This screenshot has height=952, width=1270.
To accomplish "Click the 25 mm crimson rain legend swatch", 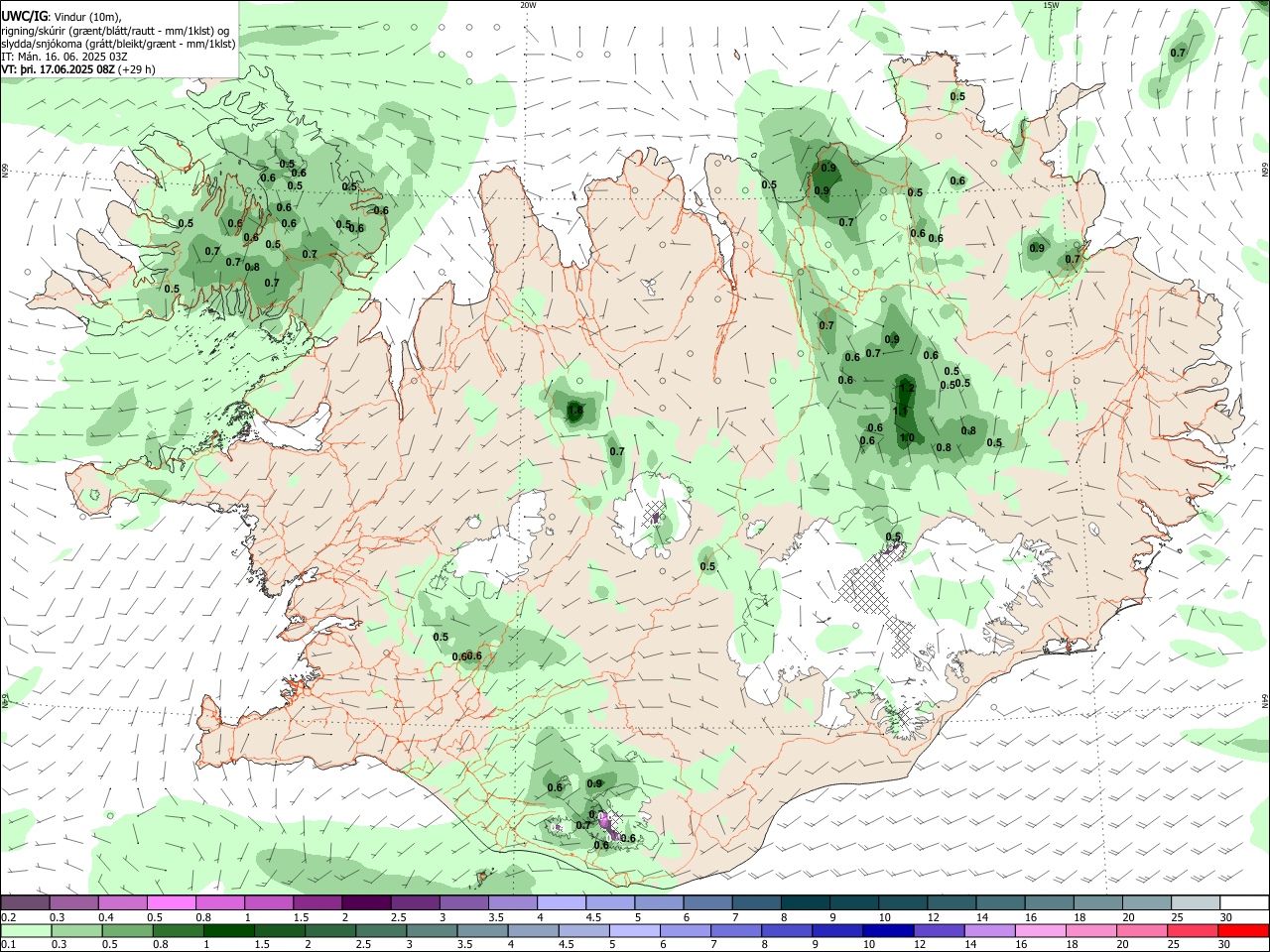I will [x=1195, y=930].
